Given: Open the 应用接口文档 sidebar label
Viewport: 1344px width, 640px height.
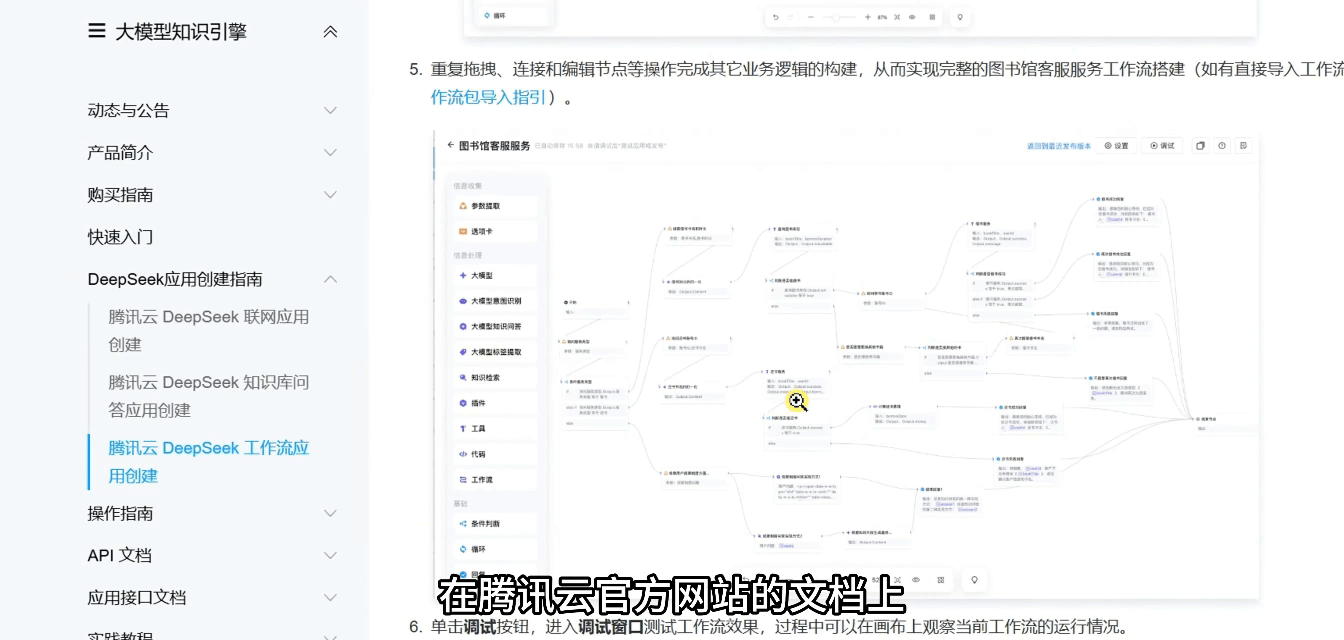Looking at the screenshot, I should pyautogui.click(x=137, y=597).
